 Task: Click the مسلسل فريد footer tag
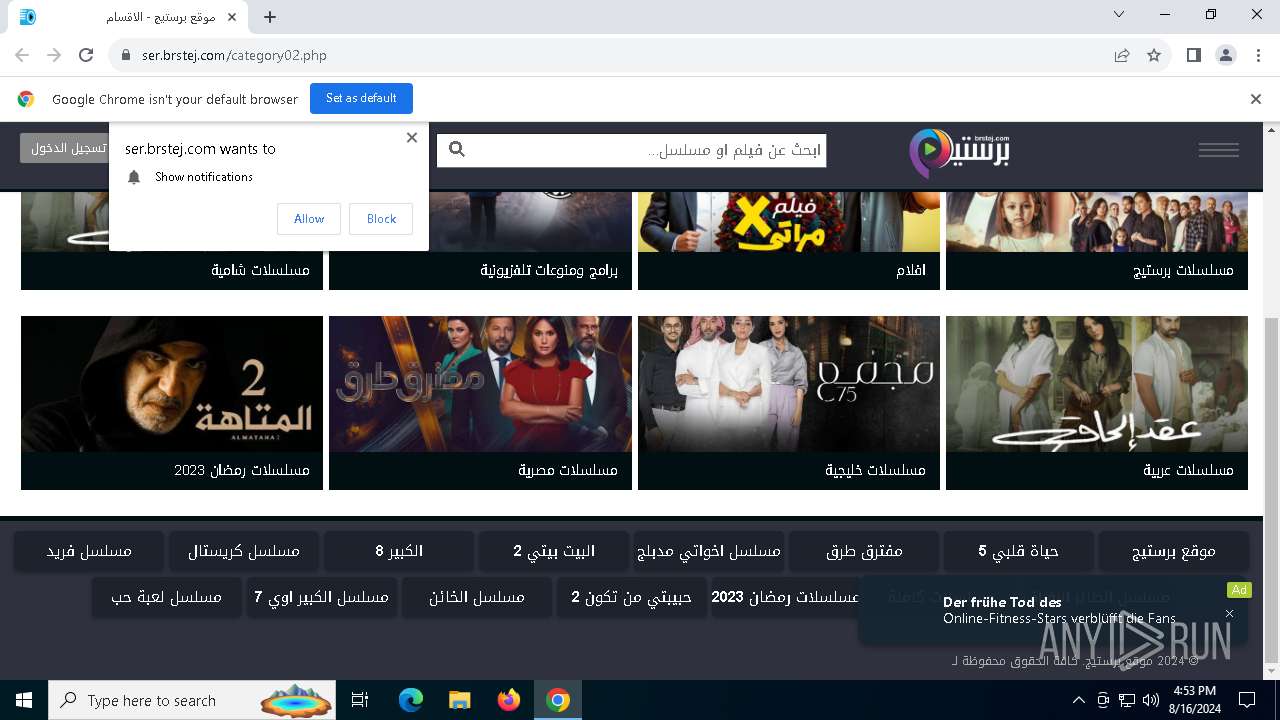[89, 551]
